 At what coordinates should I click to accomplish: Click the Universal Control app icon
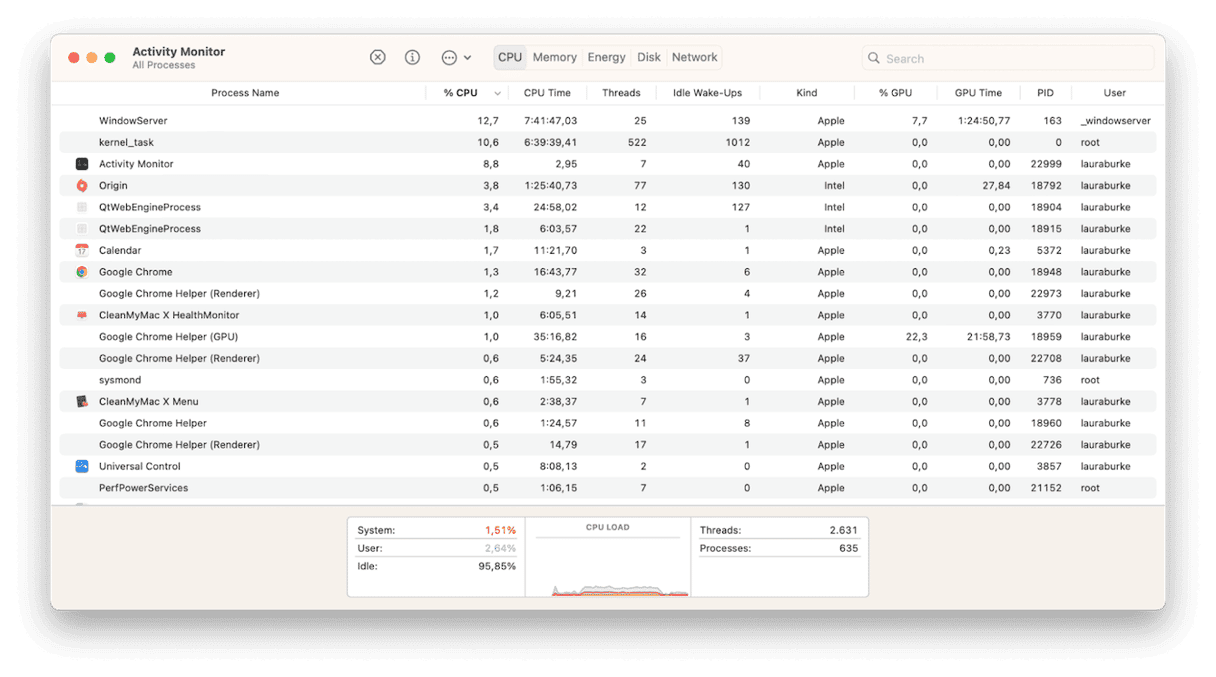pyautogui.click(x=81, y=466)
